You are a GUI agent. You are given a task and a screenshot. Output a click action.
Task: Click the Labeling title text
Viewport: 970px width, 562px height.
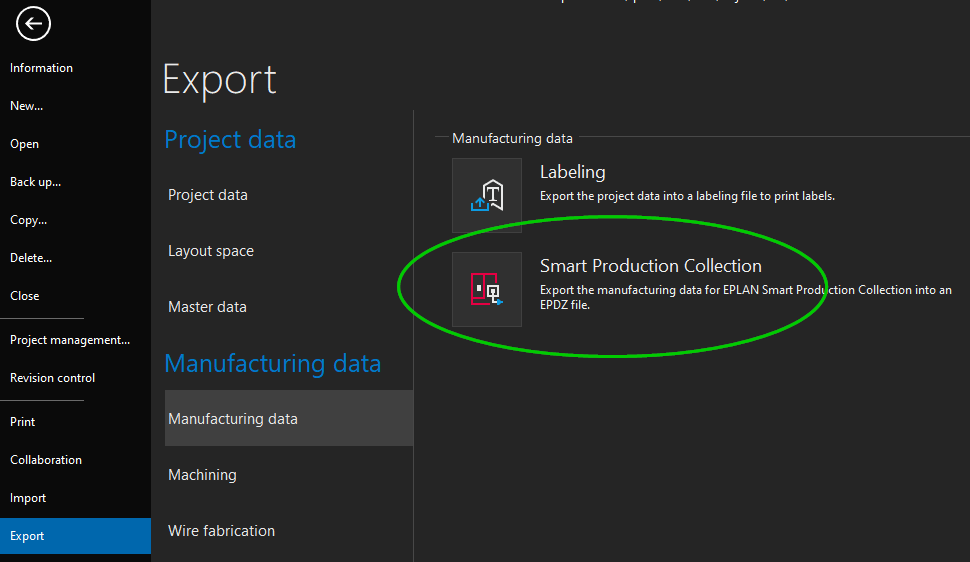pos(573,172)
